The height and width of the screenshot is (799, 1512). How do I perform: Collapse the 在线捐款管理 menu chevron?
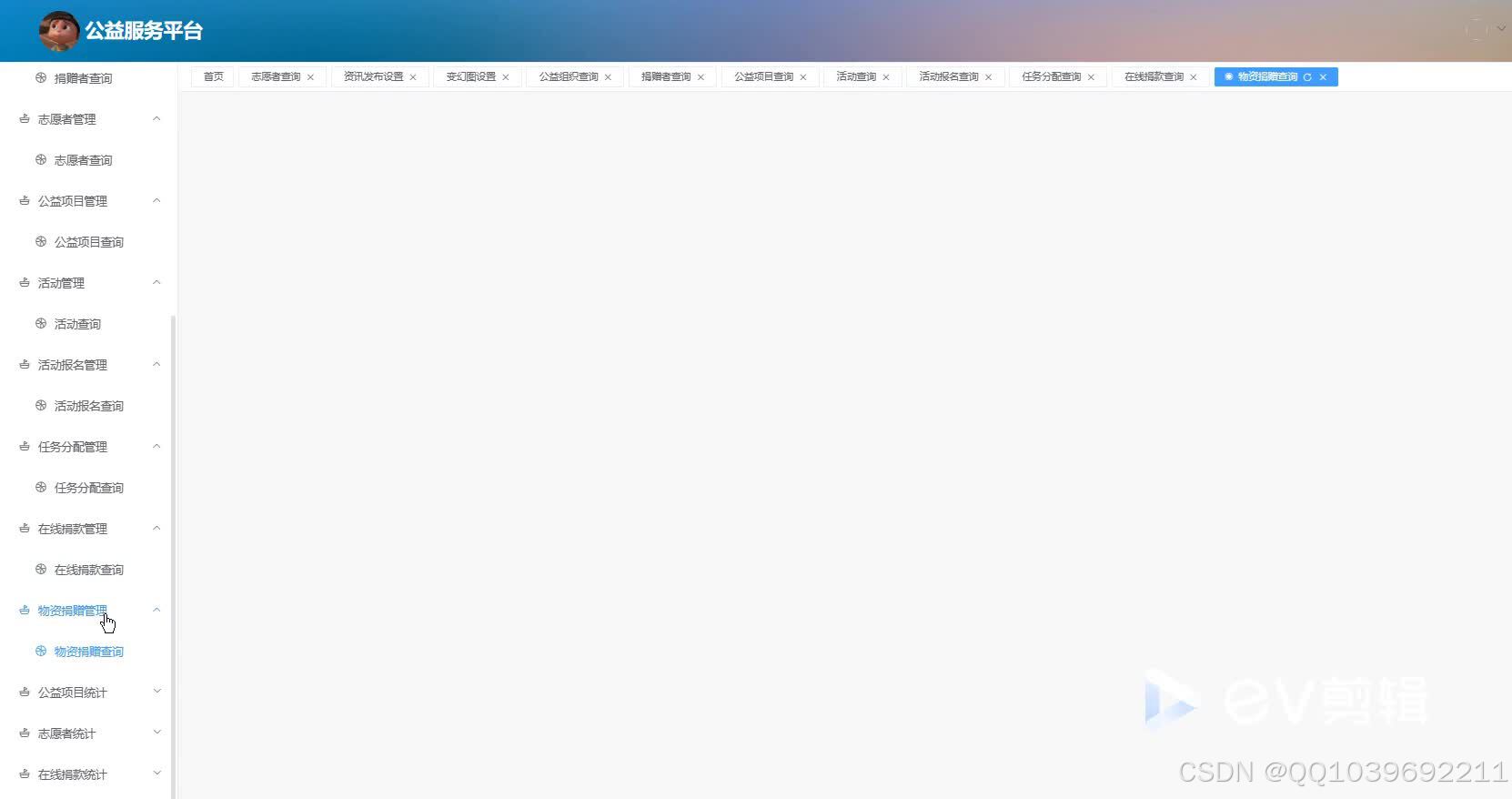tap(156, 528)
